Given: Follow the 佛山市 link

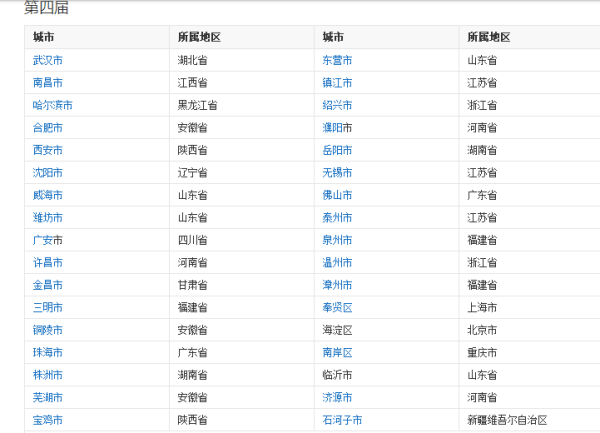Looking at the screenshot, I should 337,195.
